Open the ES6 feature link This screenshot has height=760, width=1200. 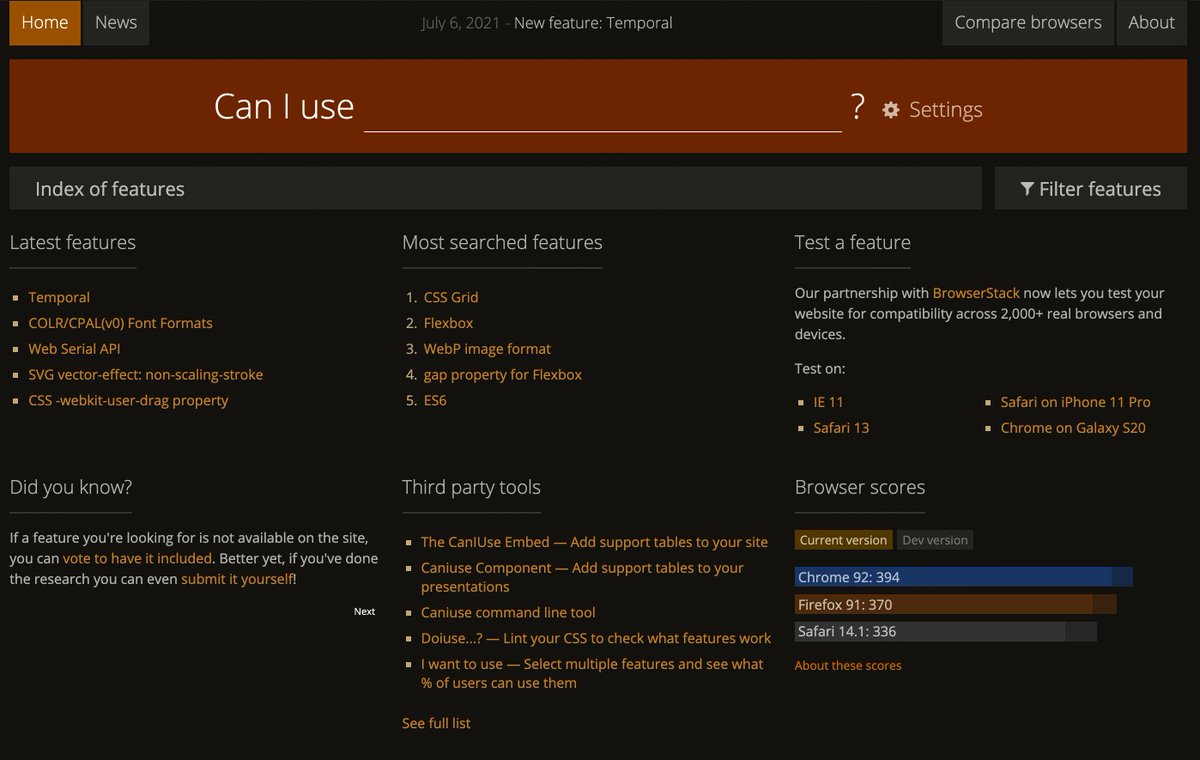coord(435,400)
